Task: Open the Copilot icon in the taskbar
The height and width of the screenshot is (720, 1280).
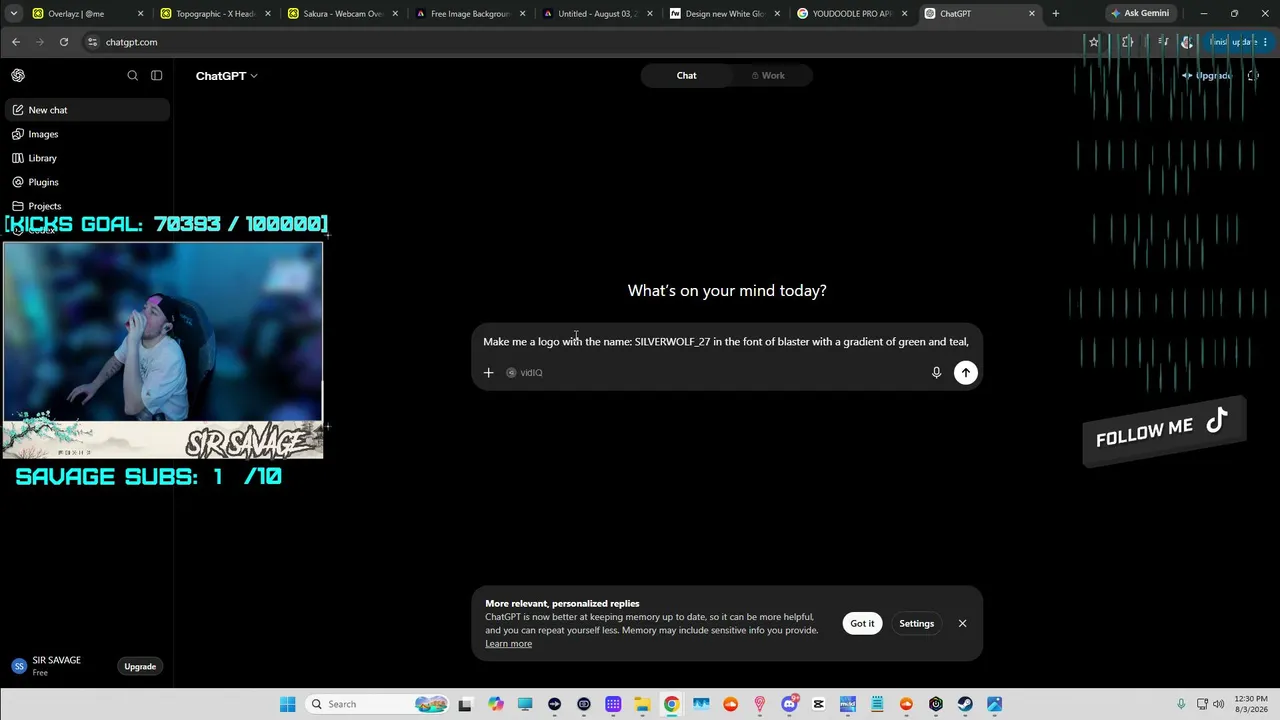Action: [x=495, y=704]
